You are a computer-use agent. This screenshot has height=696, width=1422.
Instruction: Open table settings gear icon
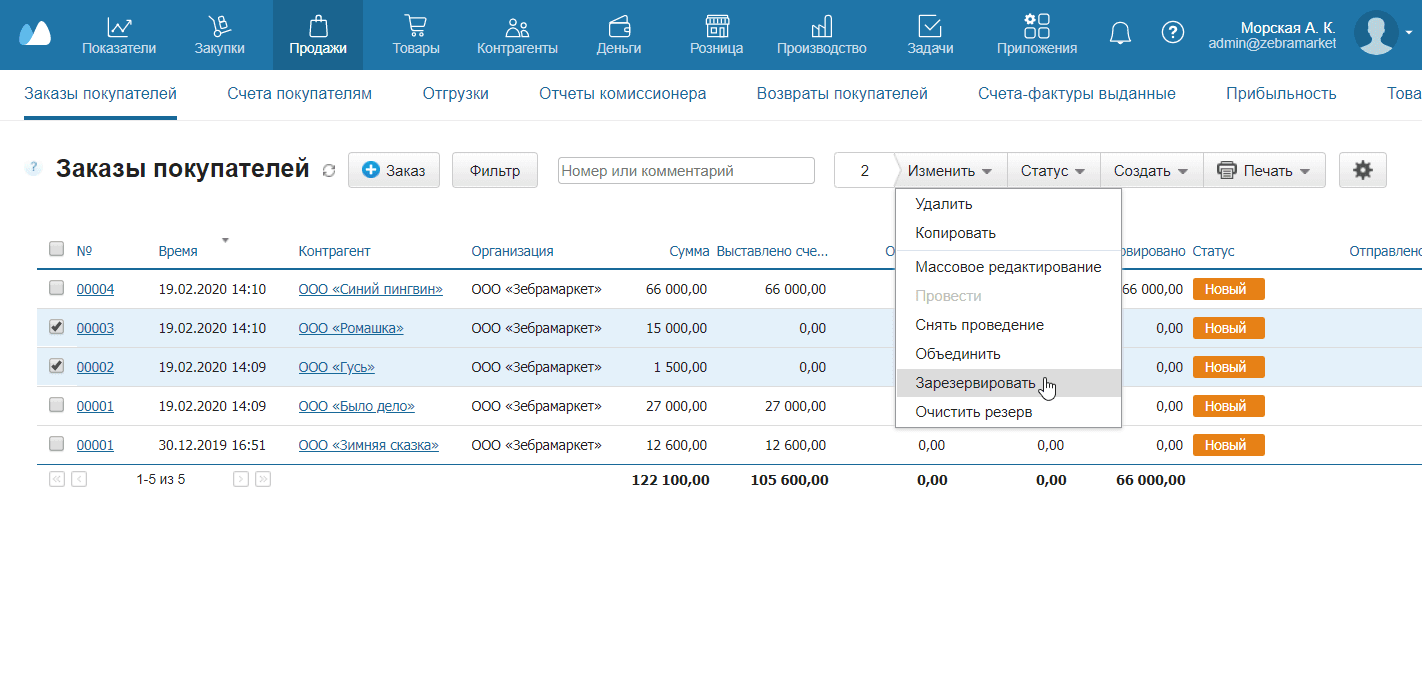coord(1362,171)
